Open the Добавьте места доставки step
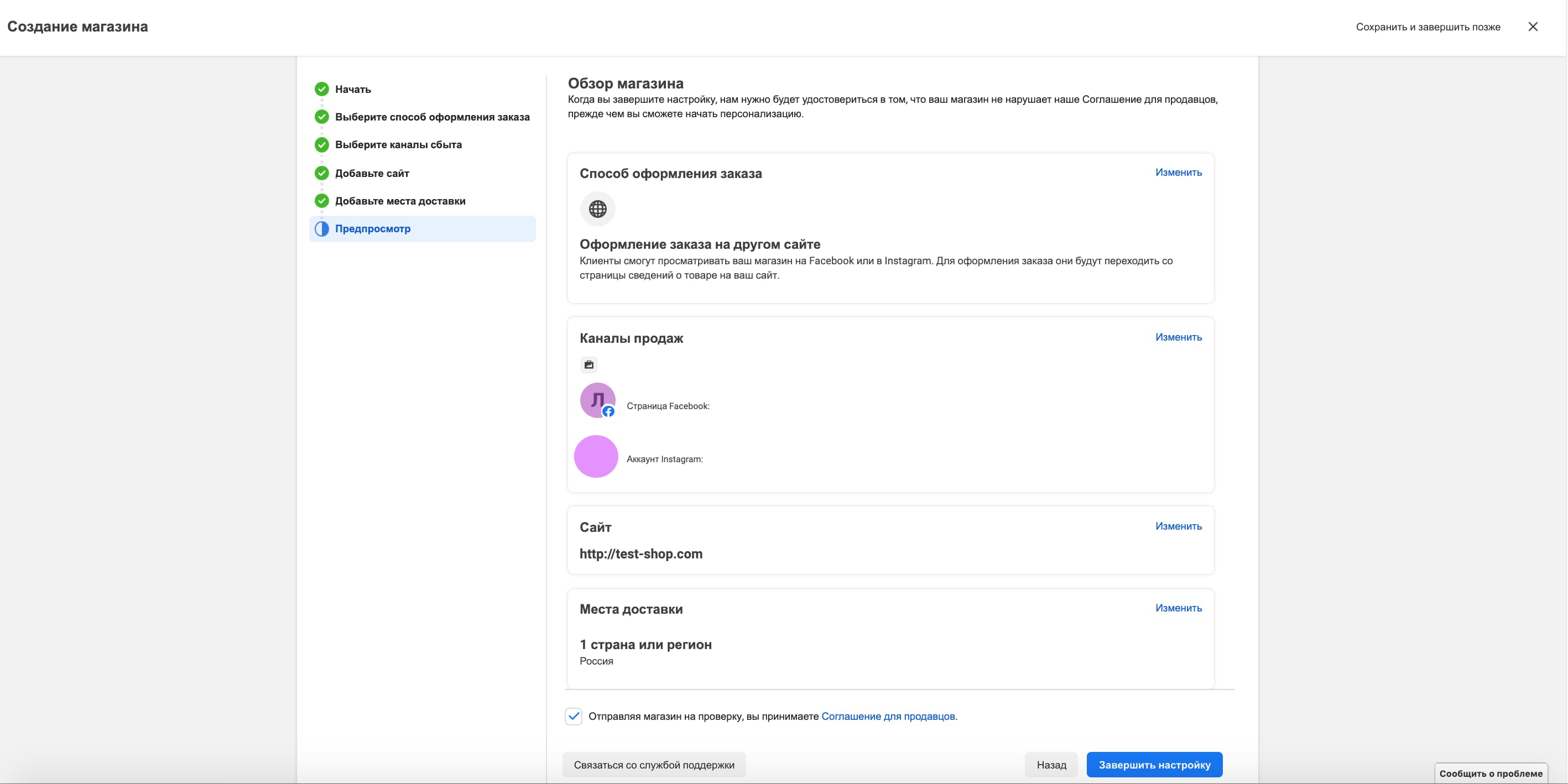 [x=400, y=201]
